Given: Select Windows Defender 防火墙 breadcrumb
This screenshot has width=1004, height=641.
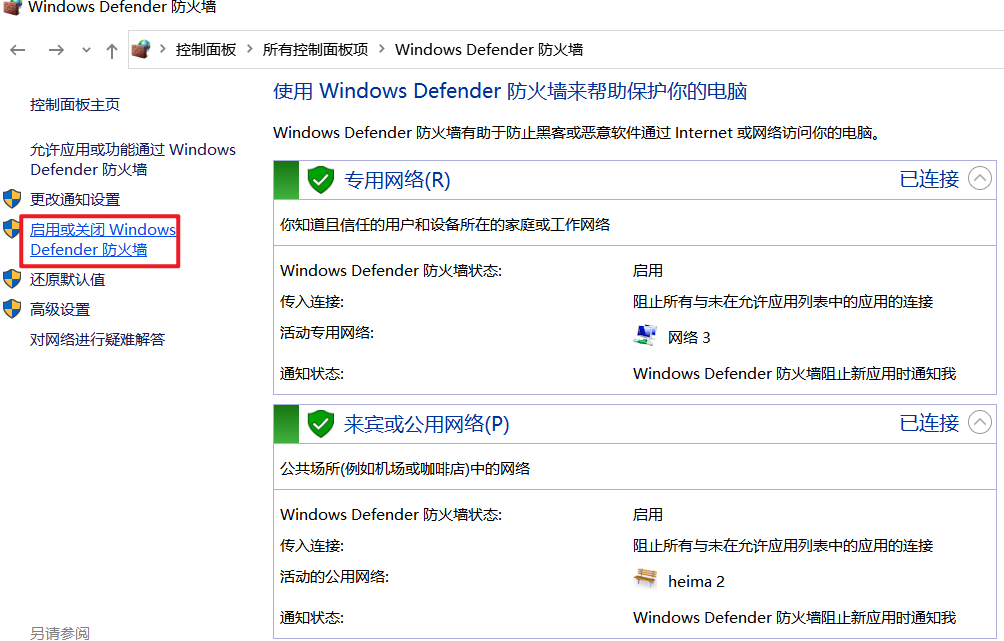Looking at the screenshot, I should click(489, 49).
